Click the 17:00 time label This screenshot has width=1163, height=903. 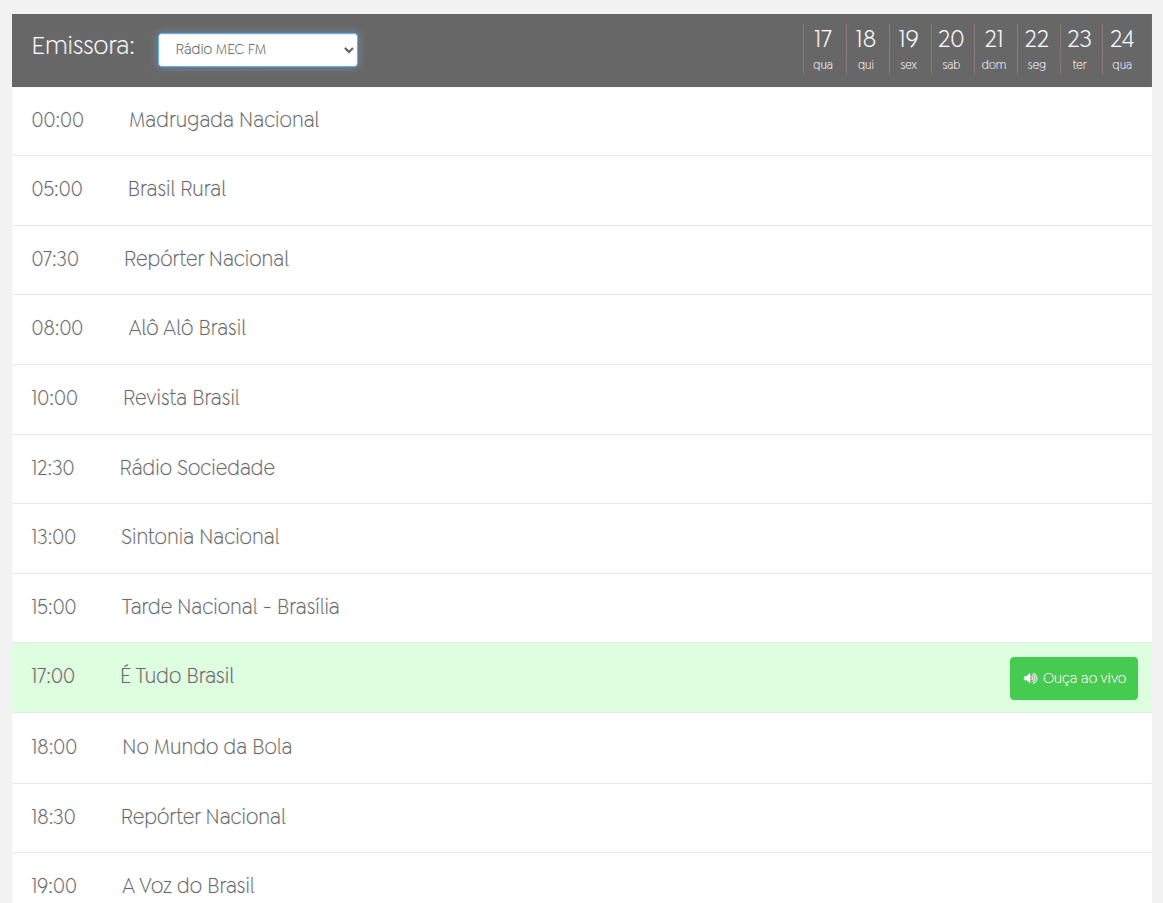coord(53,676)
